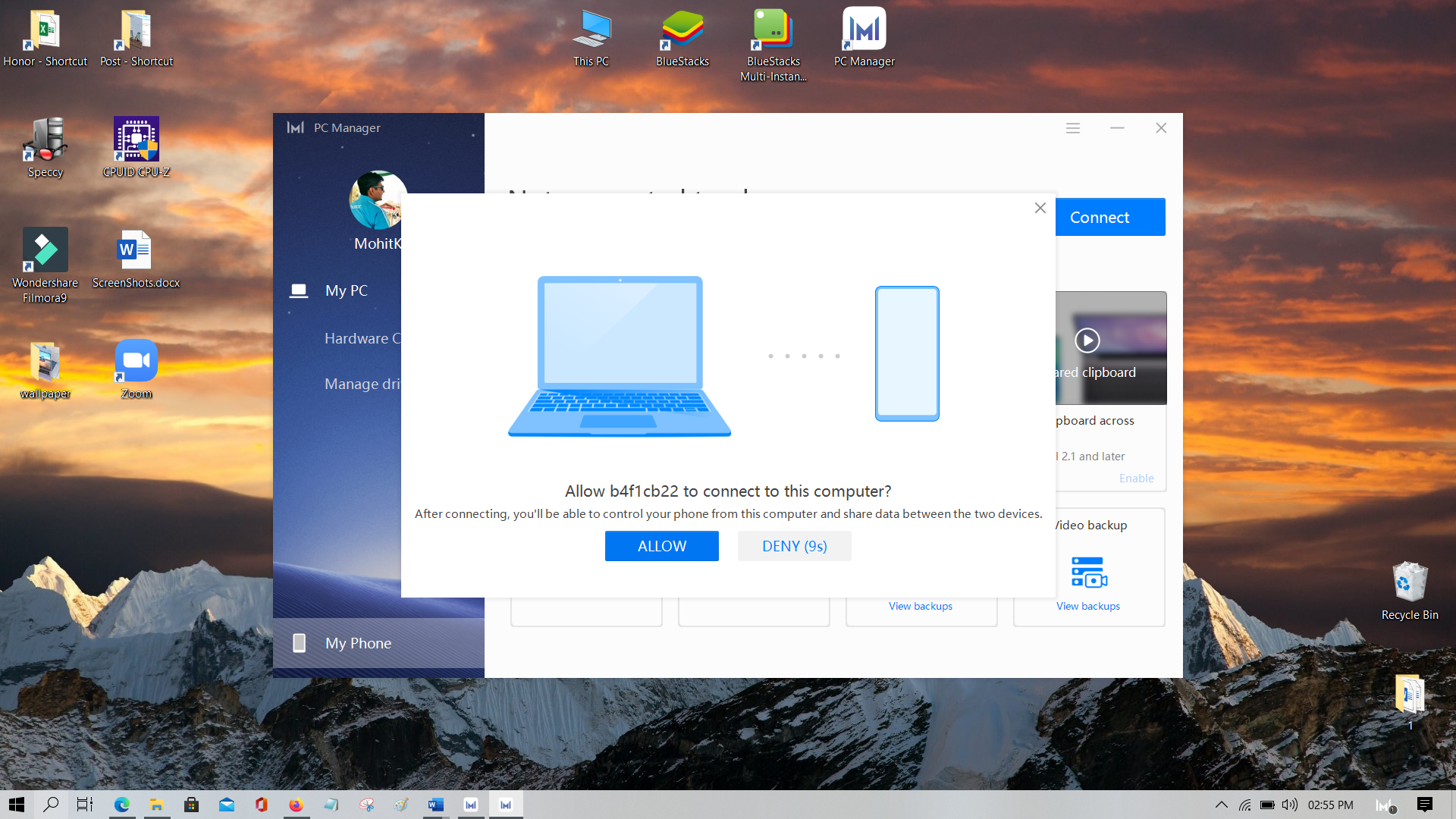Play the shared clipboard video
Image resolution: width=1456 pixels, height=819 pixels.
click(x=1087, y=340)
